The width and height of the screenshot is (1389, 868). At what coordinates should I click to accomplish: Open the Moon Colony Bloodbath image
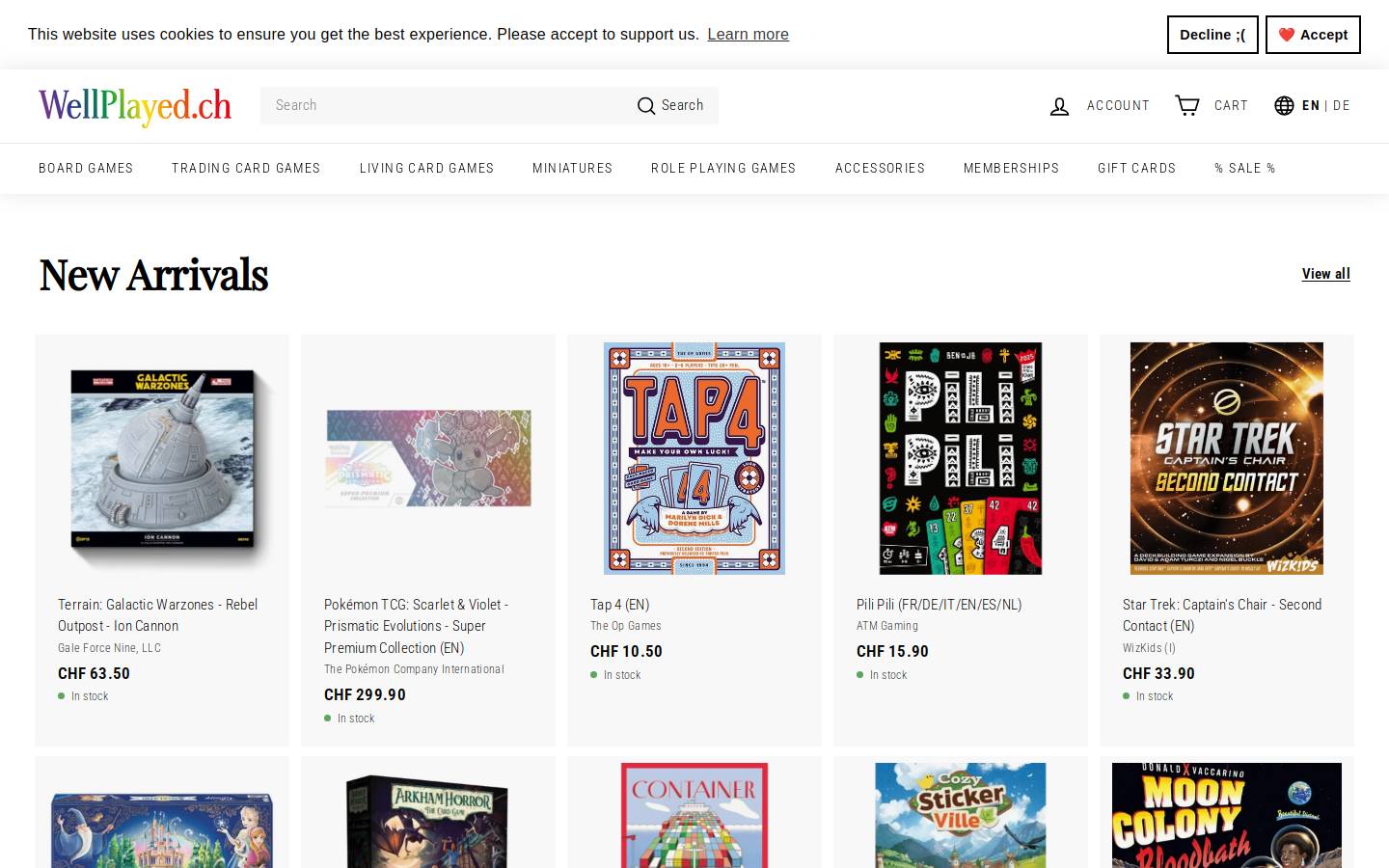[x=1227, y=816]
